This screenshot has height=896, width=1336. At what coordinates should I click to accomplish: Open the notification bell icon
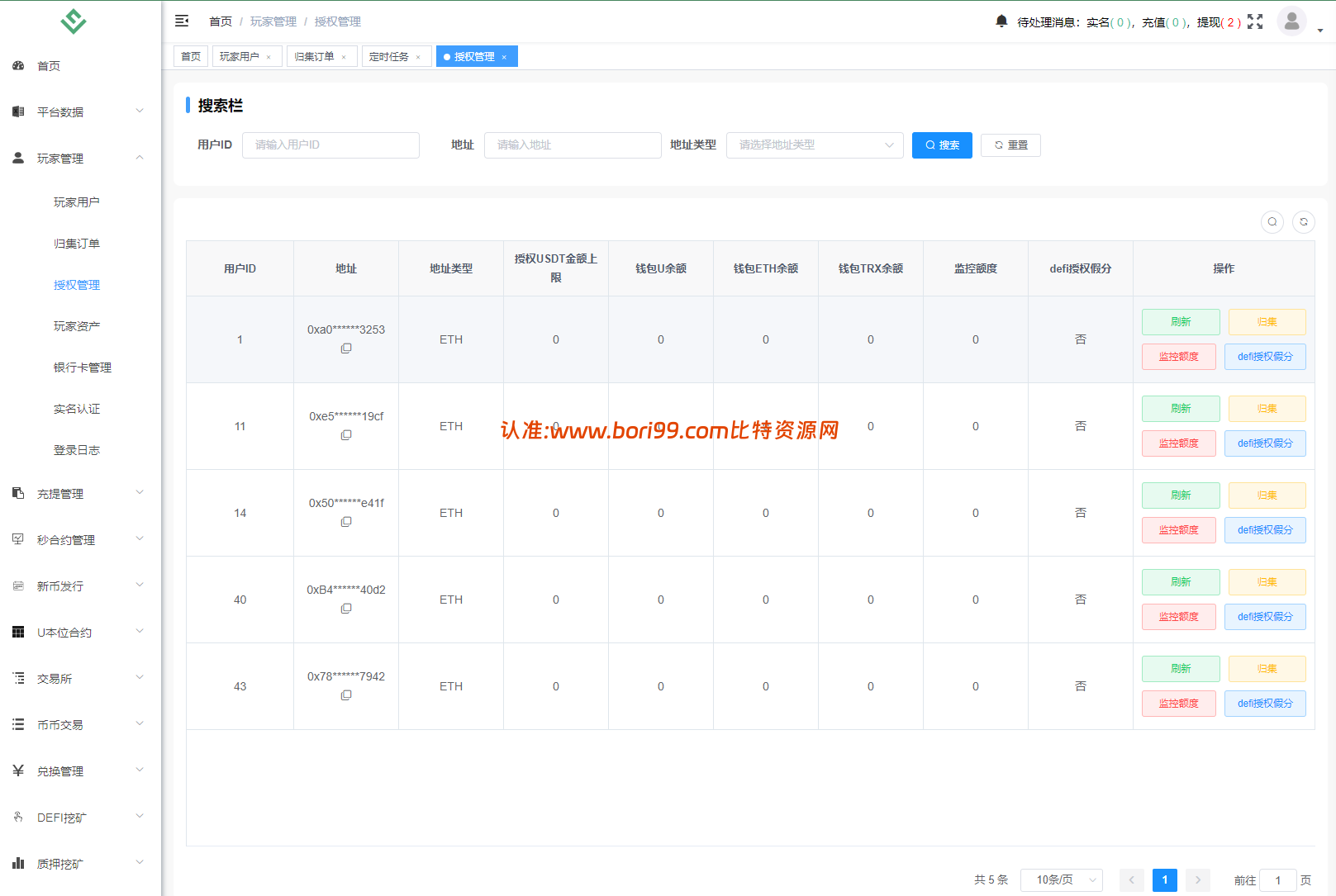tap(1001, 21)
